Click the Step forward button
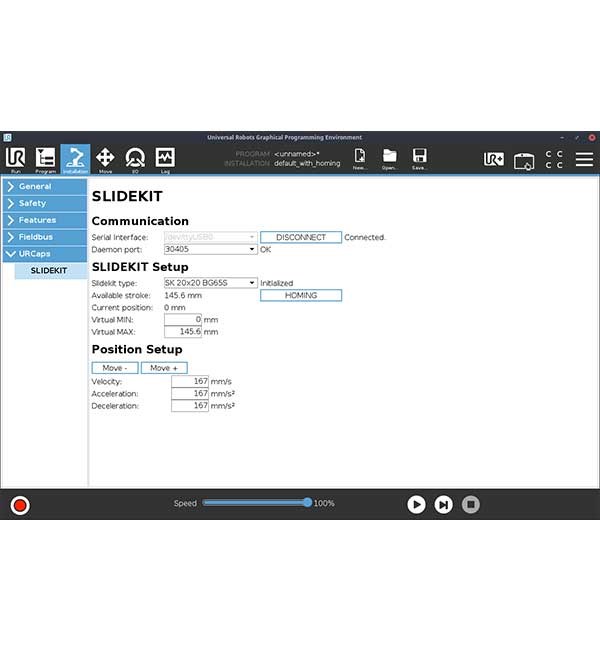 point(443,504)
